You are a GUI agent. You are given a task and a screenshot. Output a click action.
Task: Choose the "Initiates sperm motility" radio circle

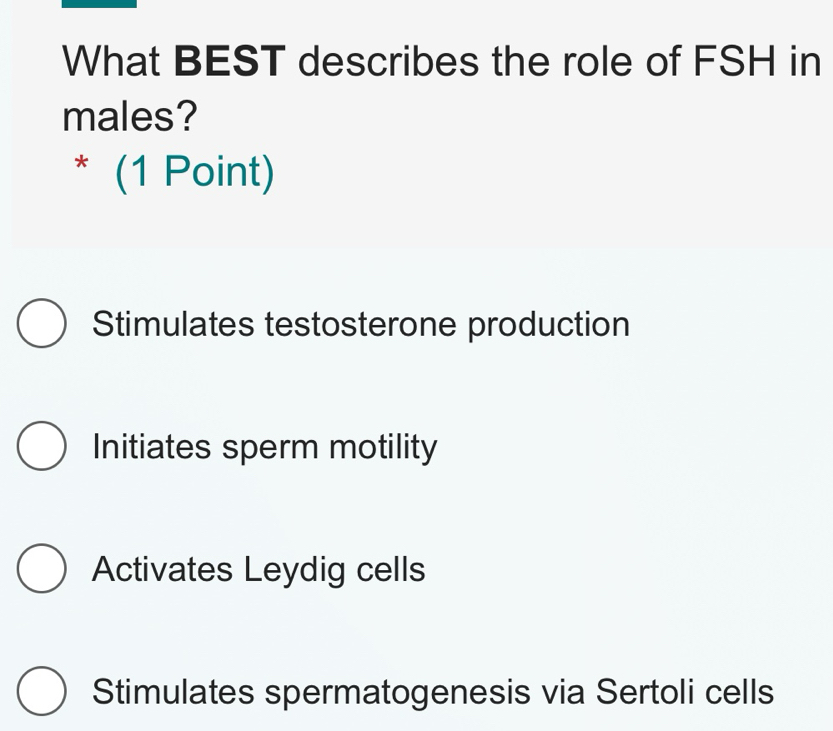(42, 448)
